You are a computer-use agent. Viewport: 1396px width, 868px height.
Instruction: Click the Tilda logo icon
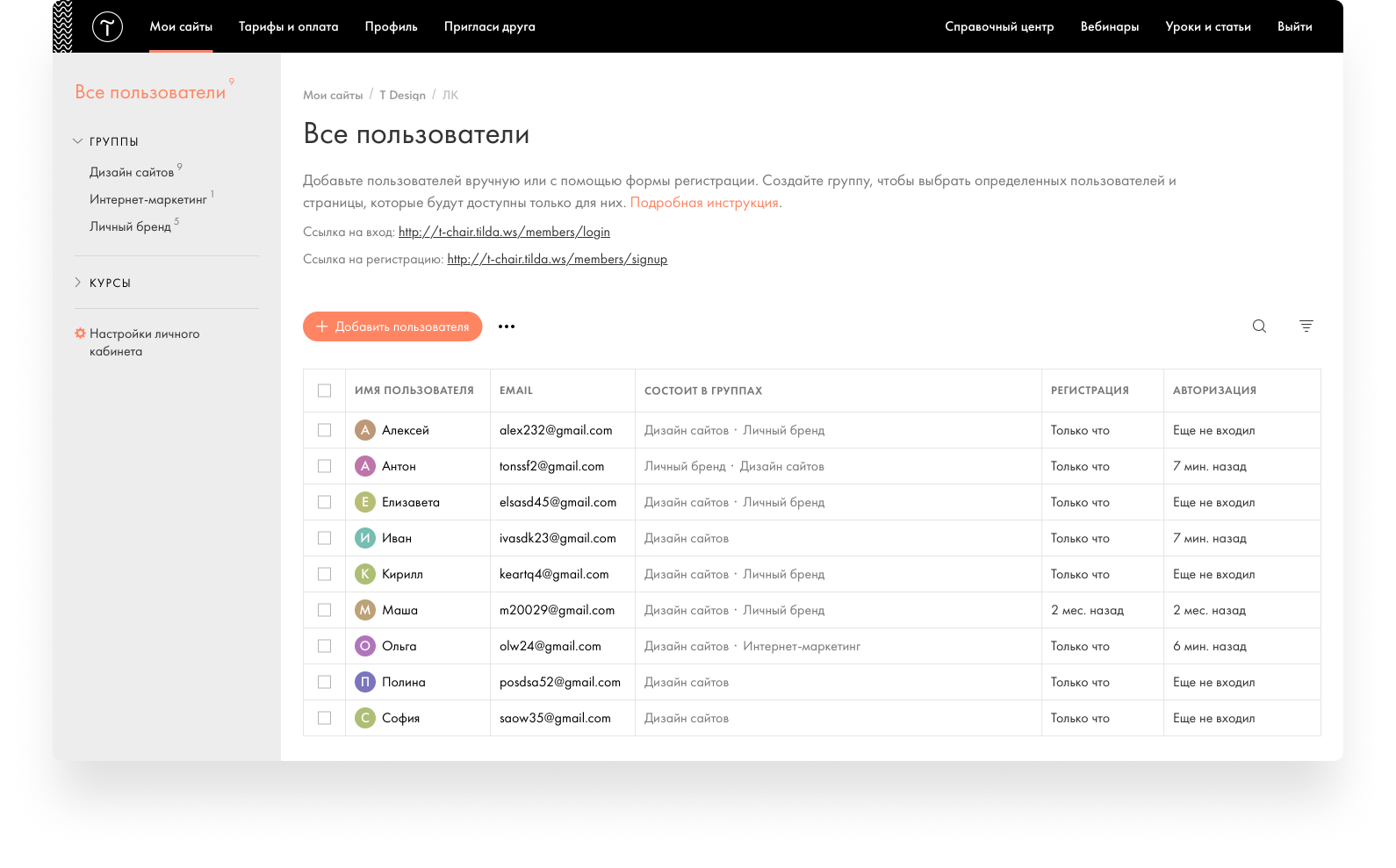107,27
